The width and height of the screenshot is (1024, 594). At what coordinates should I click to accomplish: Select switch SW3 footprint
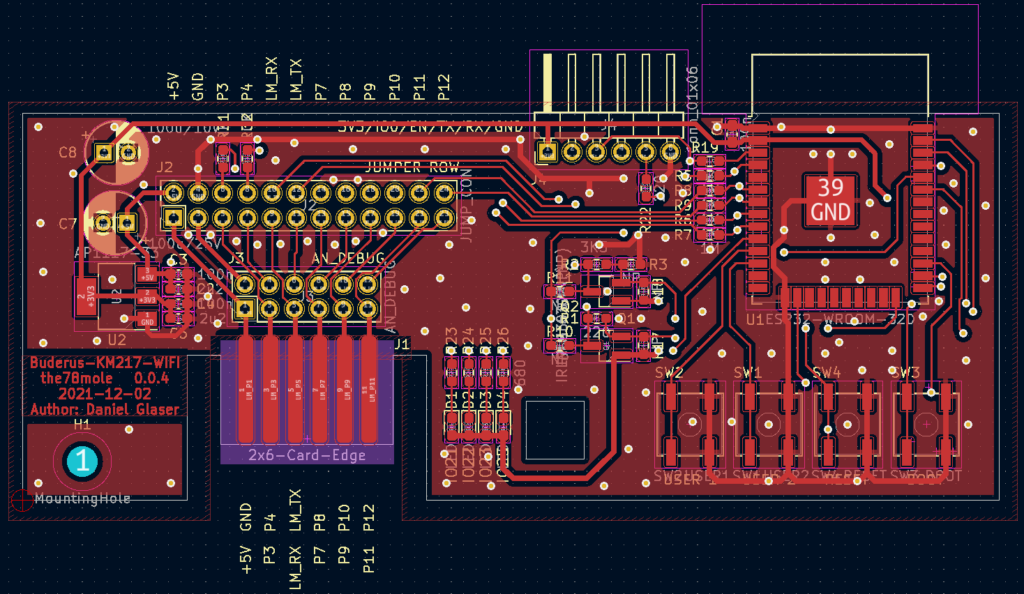tap(926, 423)
